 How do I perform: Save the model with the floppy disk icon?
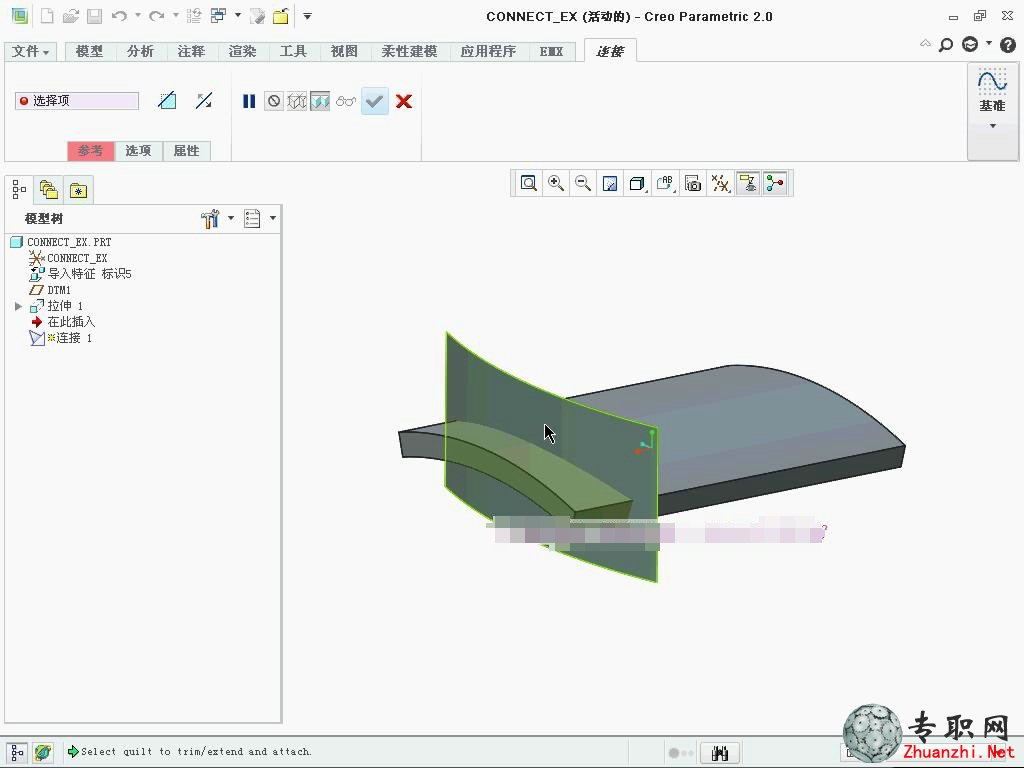[x=95, y=16]
